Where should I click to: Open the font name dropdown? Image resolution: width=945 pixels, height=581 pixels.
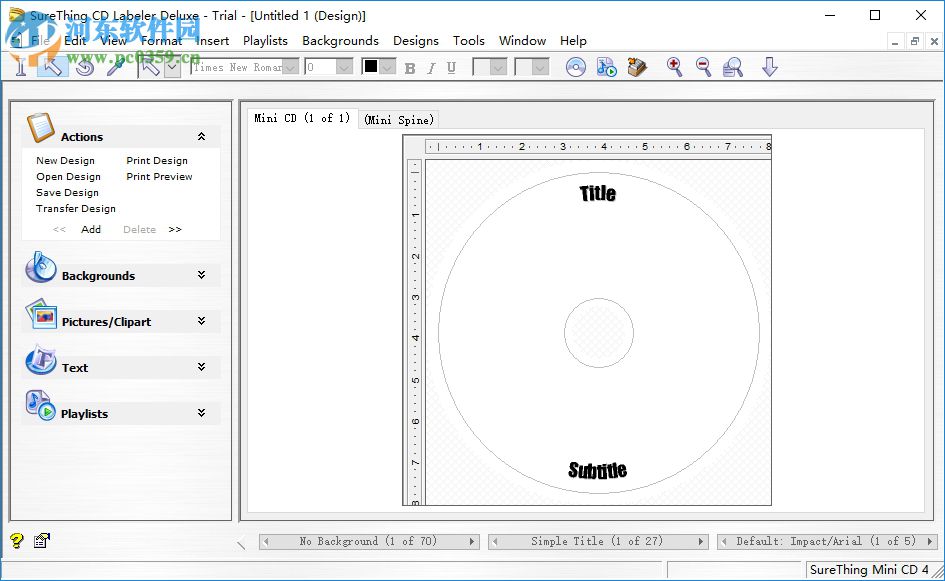click(289, 66)
